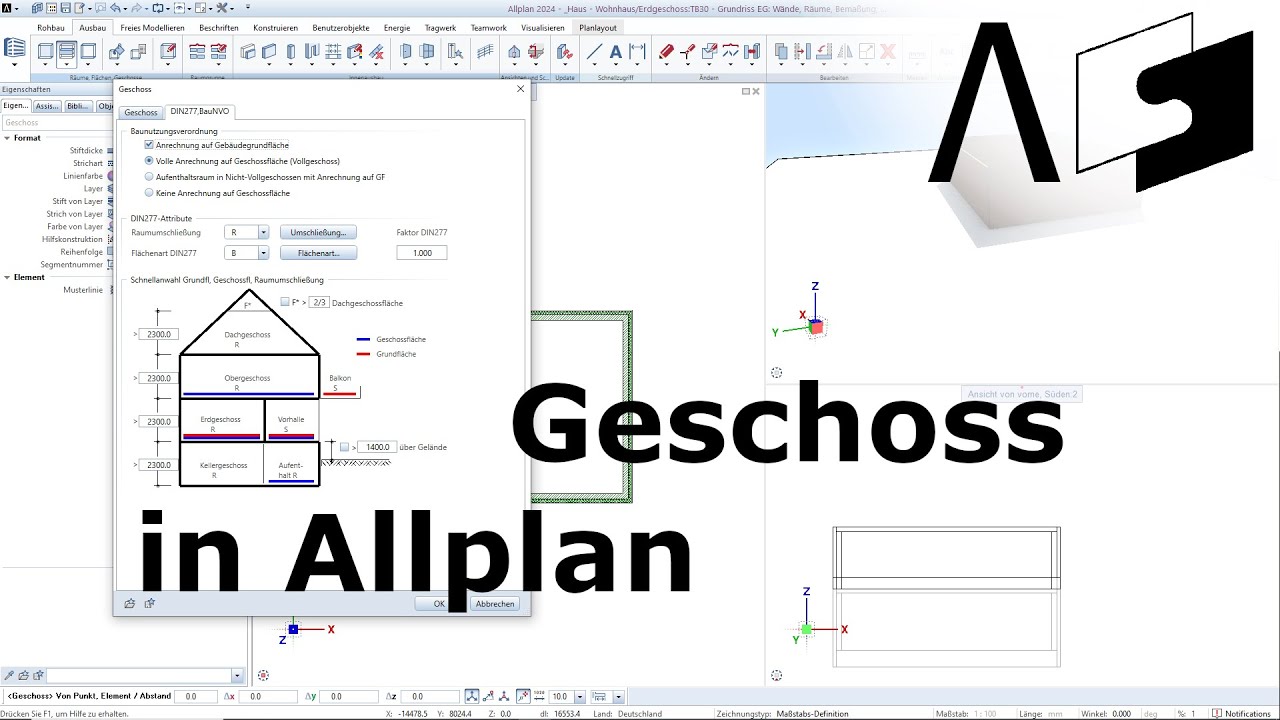Click the über Gelände 1400.0 field
Viewport: 1280px width, 720px height.
377,447
